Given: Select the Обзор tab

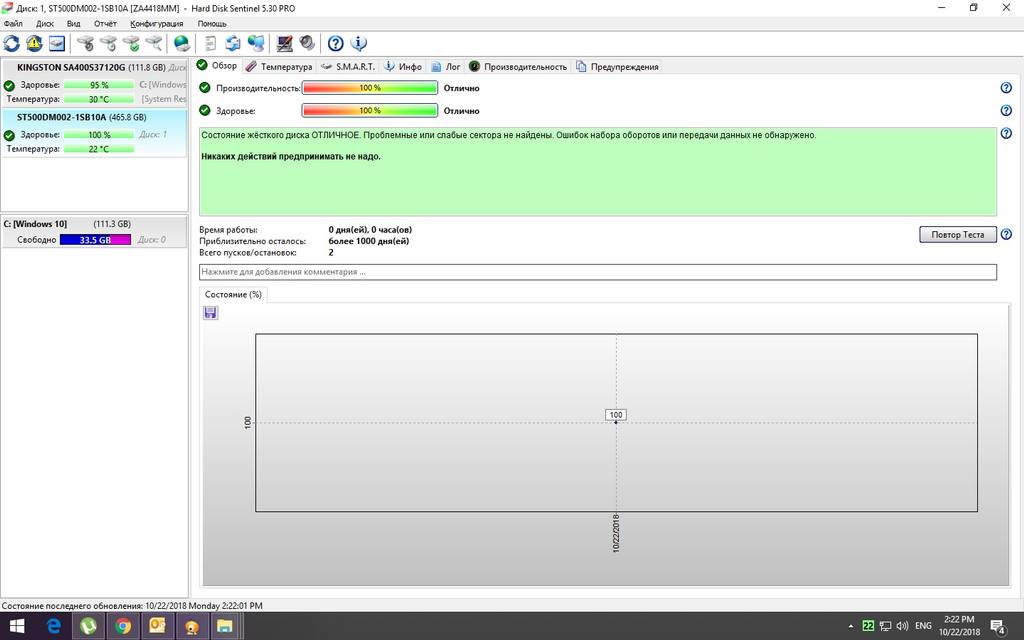Looking at the screenshot, I should [x=217, y=65].
